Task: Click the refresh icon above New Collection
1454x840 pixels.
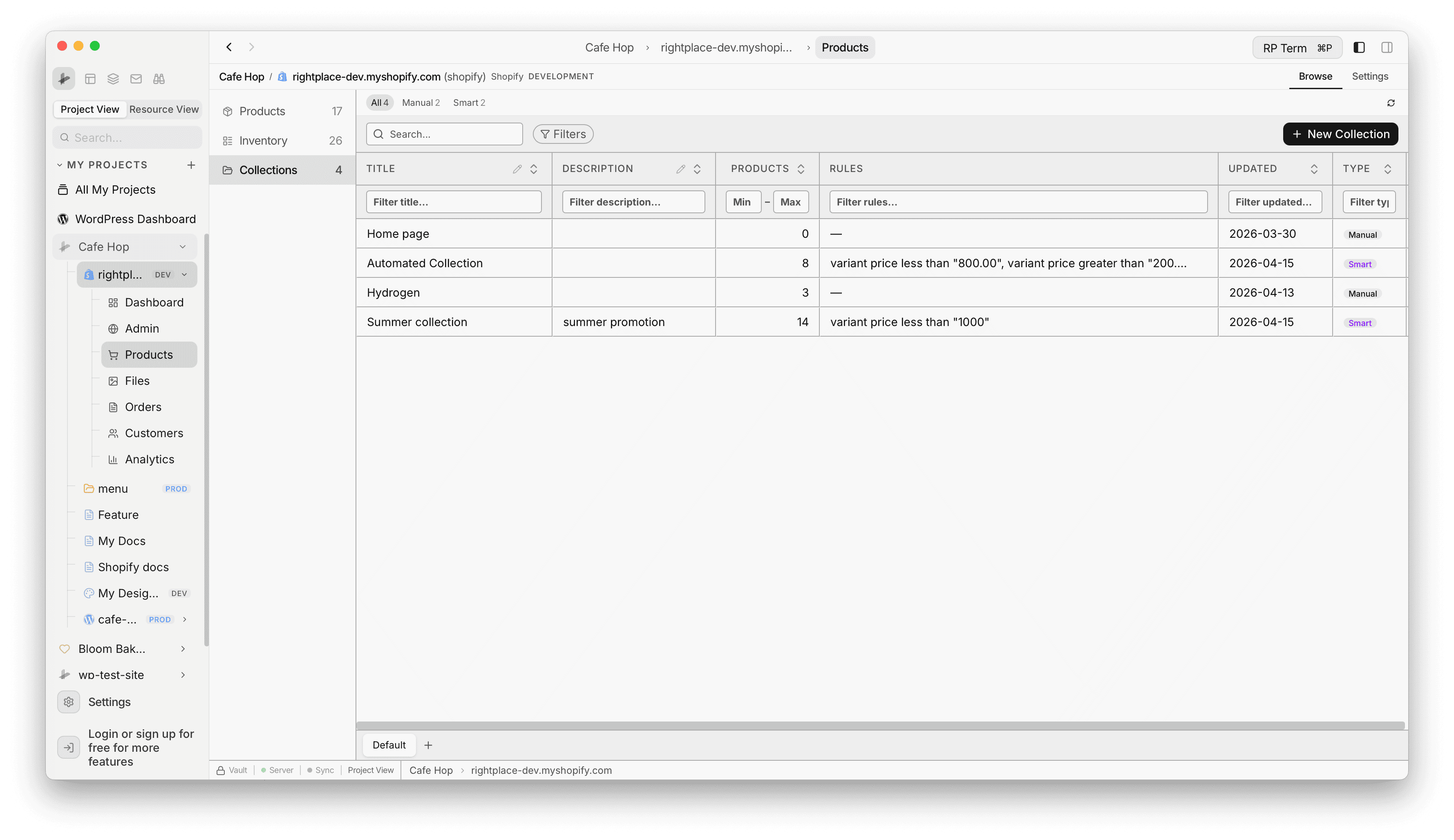Action: click(1391, 103)
